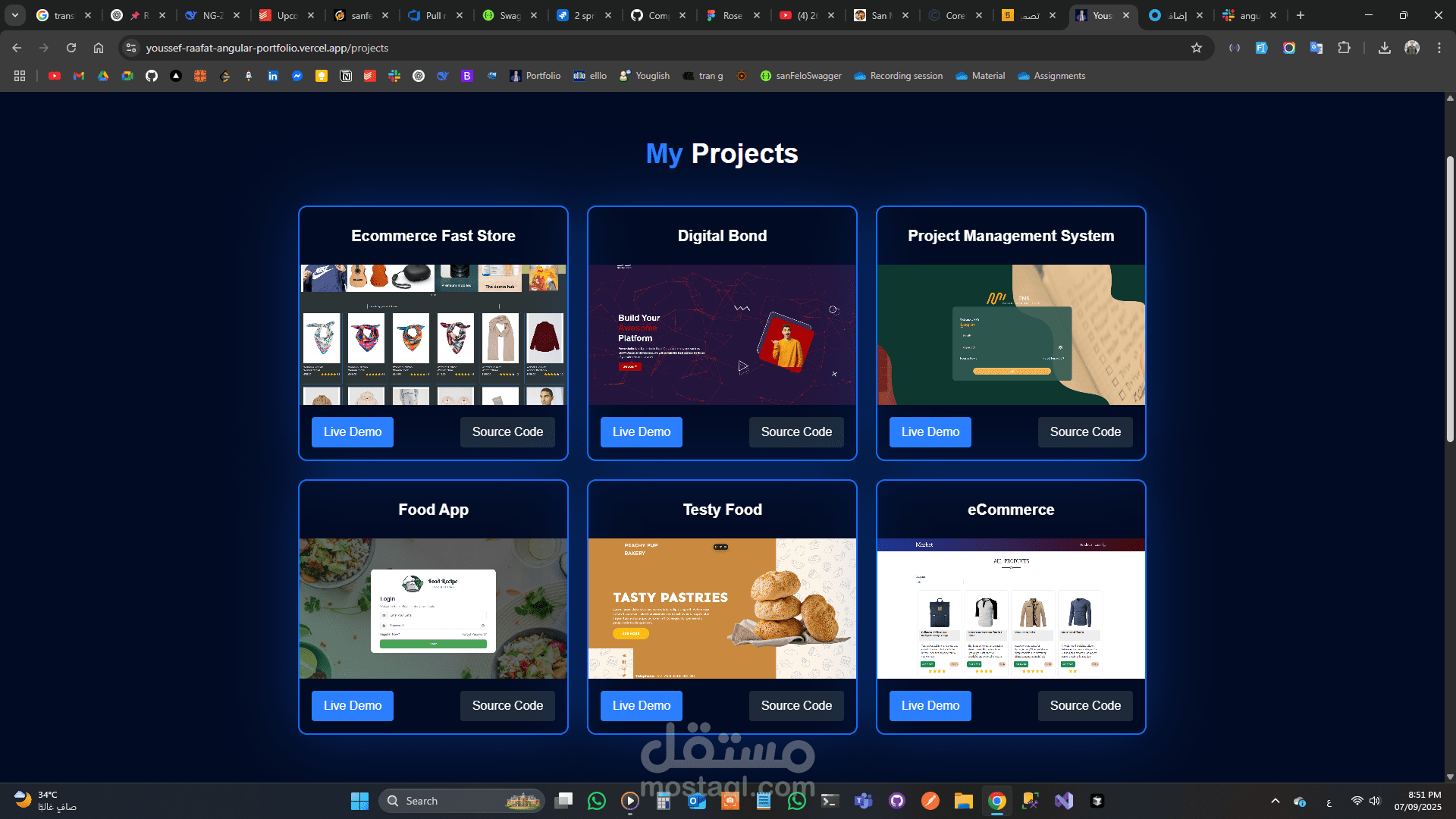Show hidden system tray icons chevron
The width and height of the screenshot is (1456, 819).
1276,801
